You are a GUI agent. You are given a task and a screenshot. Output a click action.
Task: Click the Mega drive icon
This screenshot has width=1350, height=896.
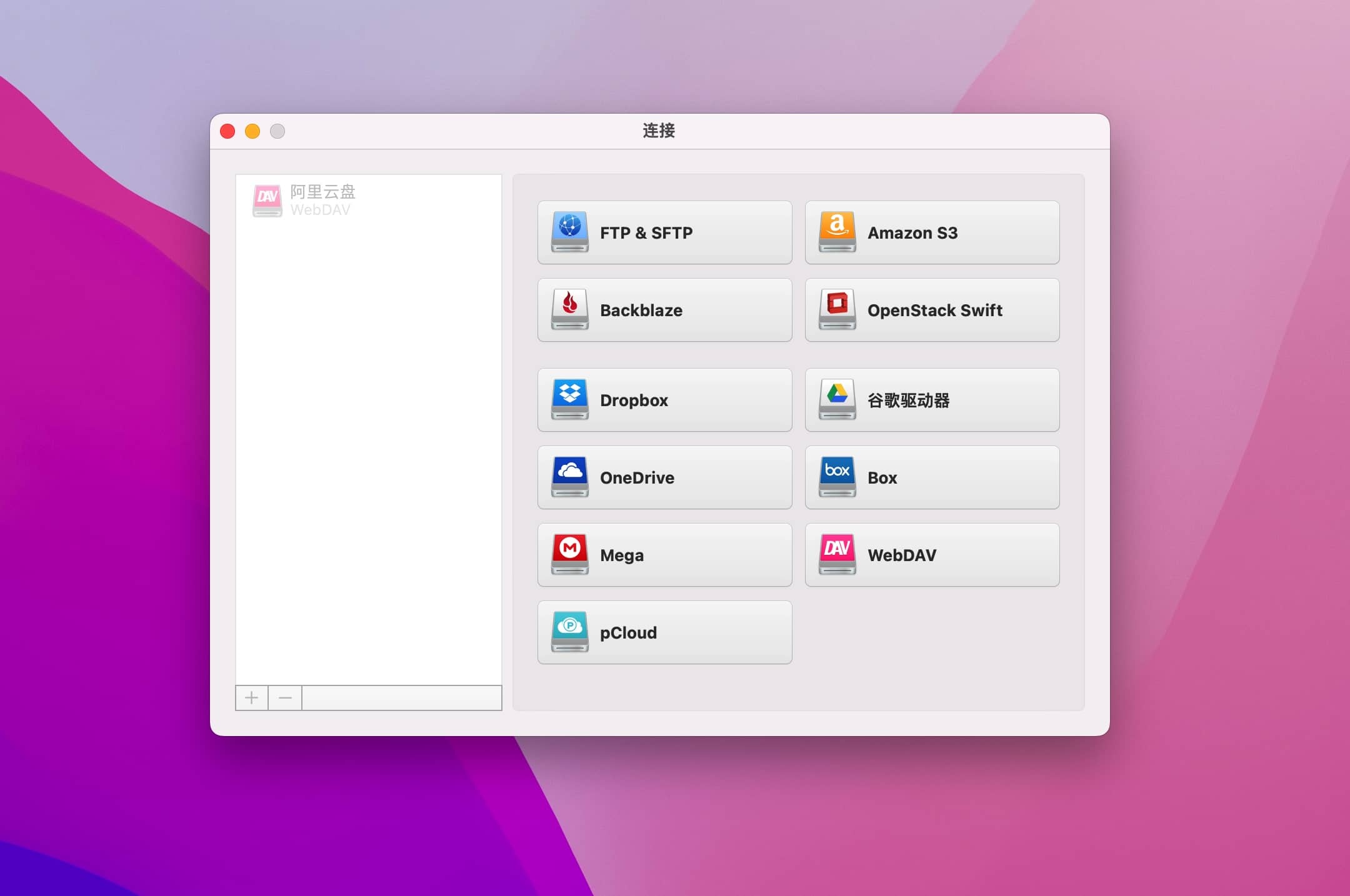569,554
